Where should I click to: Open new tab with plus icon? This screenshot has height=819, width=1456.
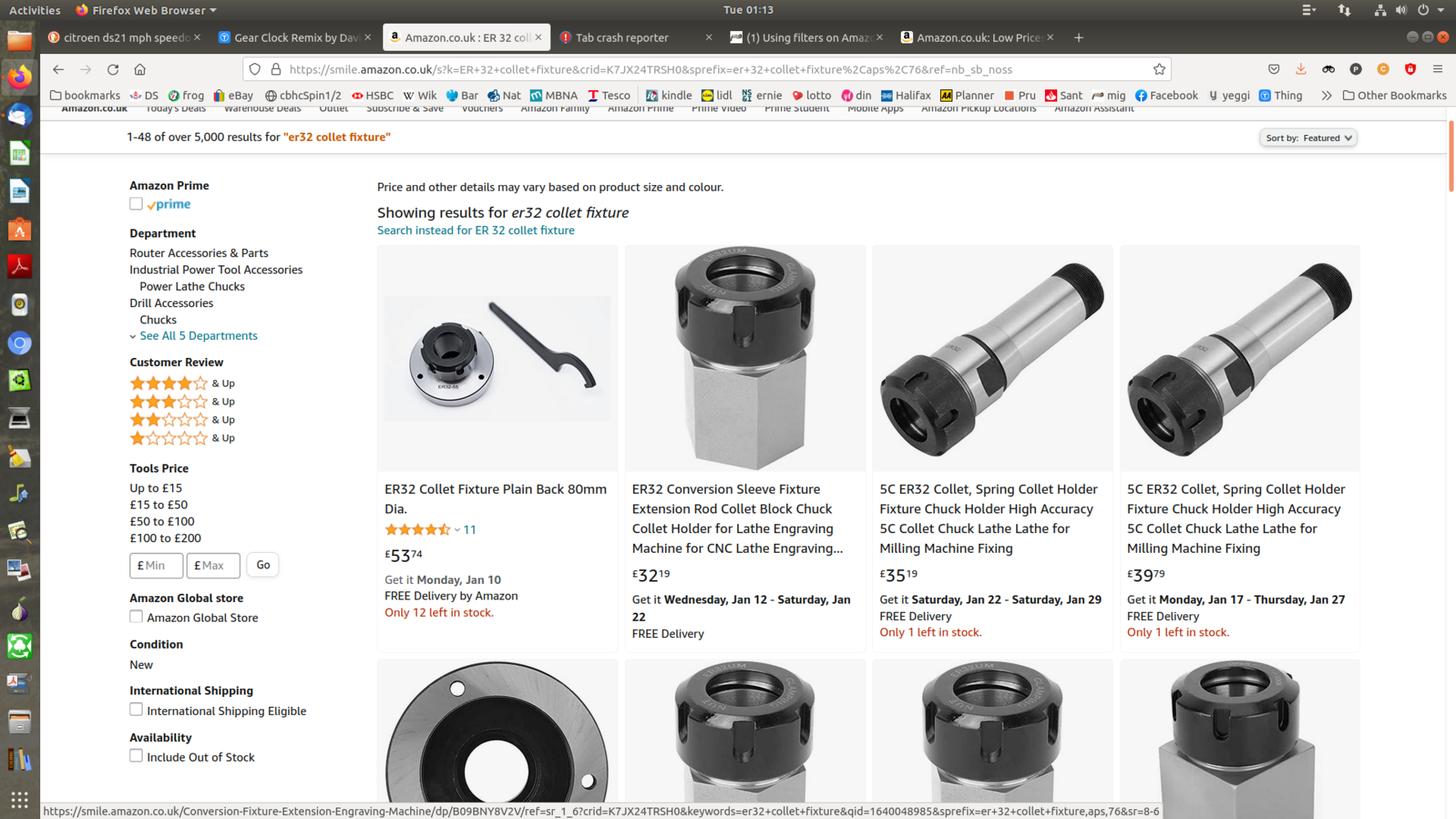pyautogui.click(x=1078, y=38)
